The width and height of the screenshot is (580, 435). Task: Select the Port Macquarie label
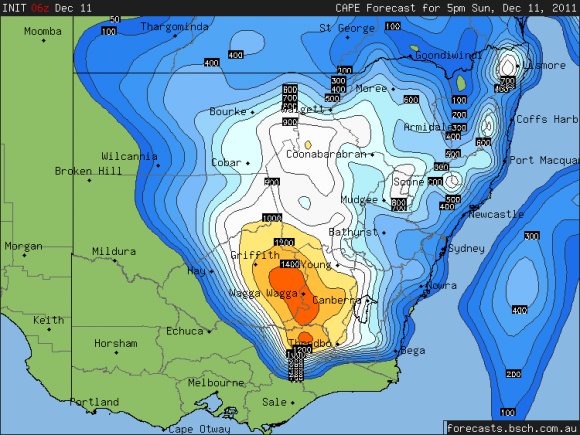[x=544, y=161]
